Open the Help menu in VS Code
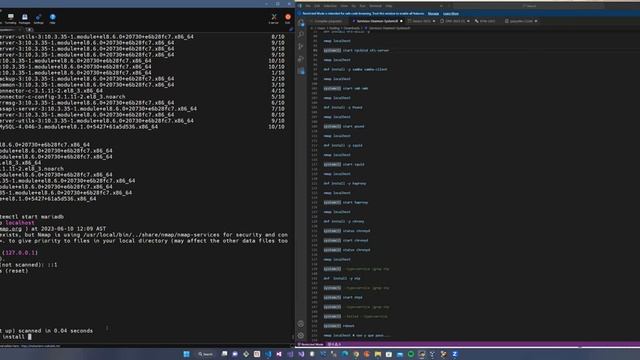640x360 pixels. [x=389, y=6]
